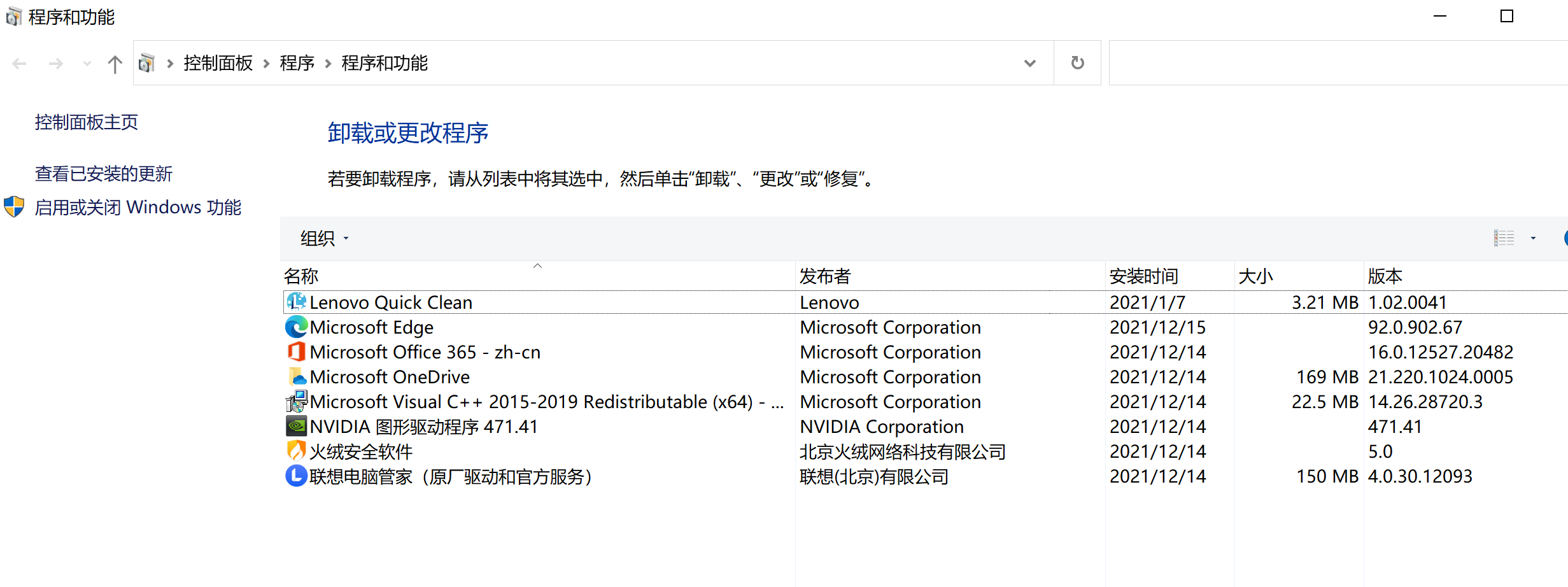Click the Visual C++ Redistributable installer icon
This screenshot has width=1568, height=587.
pos(296,401)
